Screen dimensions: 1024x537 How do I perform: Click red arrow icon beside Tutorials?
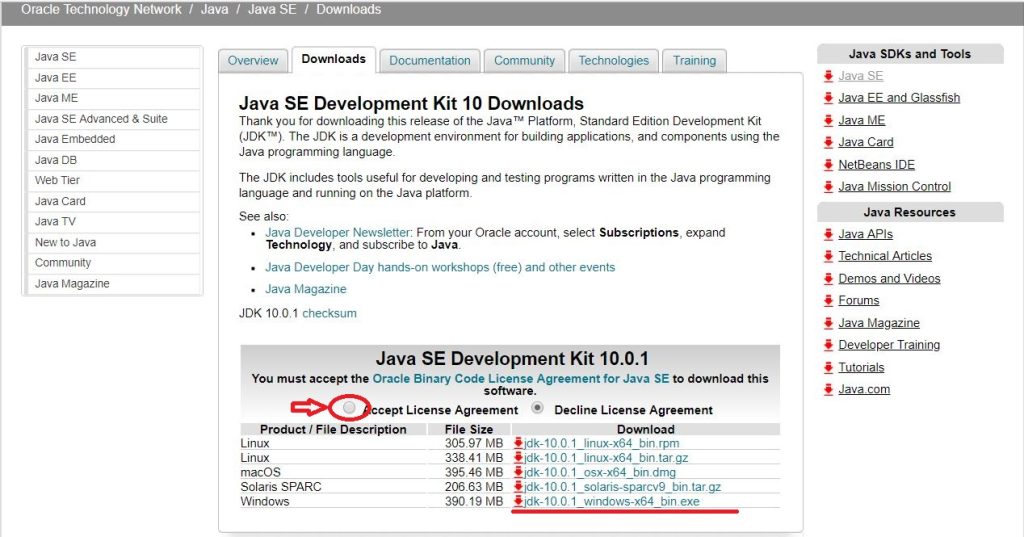[828, 368]
